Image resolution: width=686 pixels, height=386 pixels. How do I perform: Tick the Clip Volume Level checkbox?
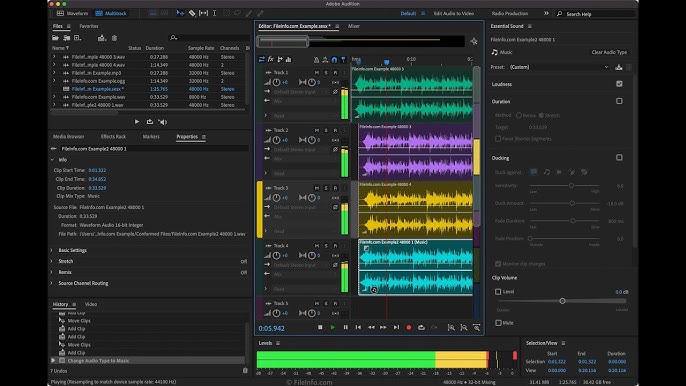498,291
